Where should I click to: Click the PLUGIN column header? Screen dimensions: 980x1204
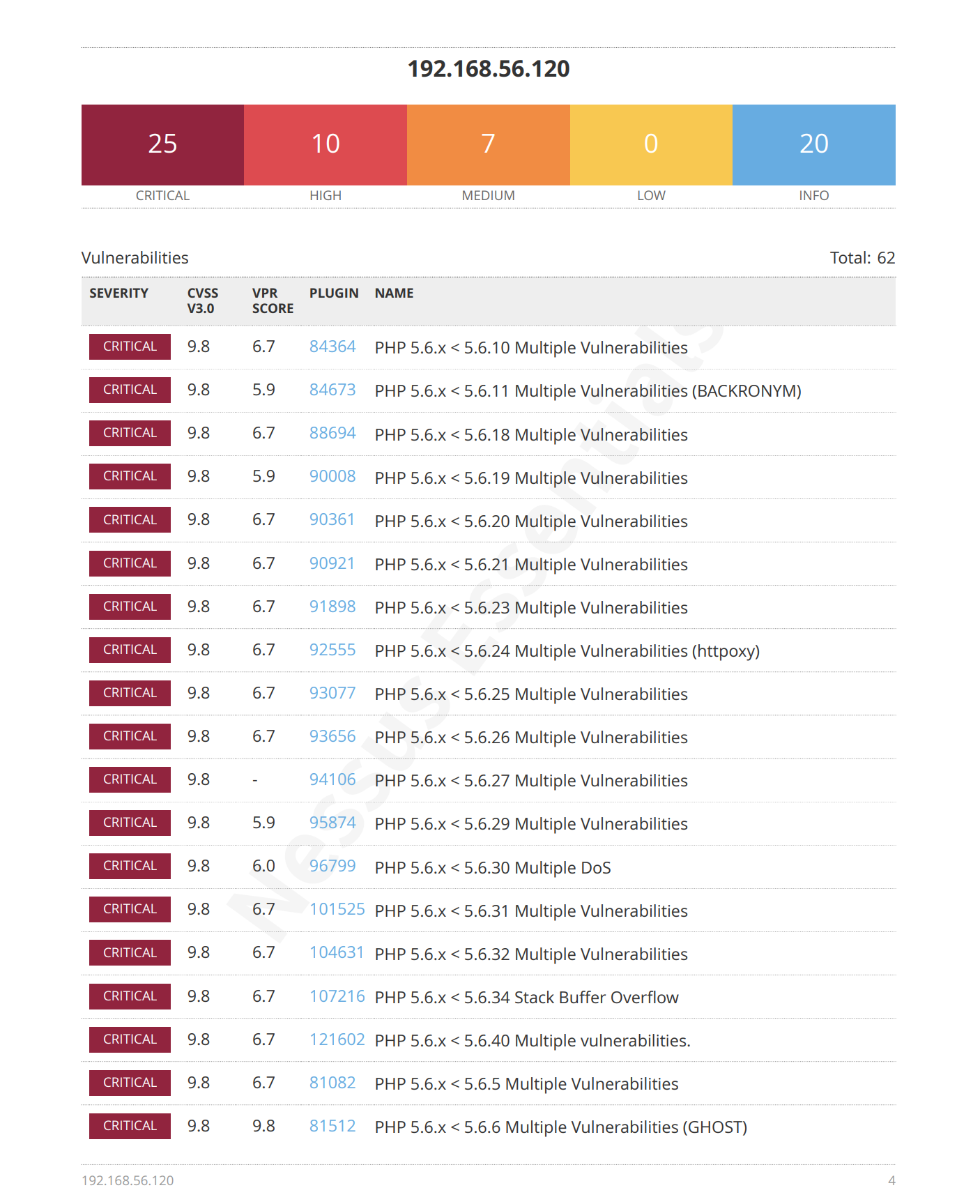[334, 294]
